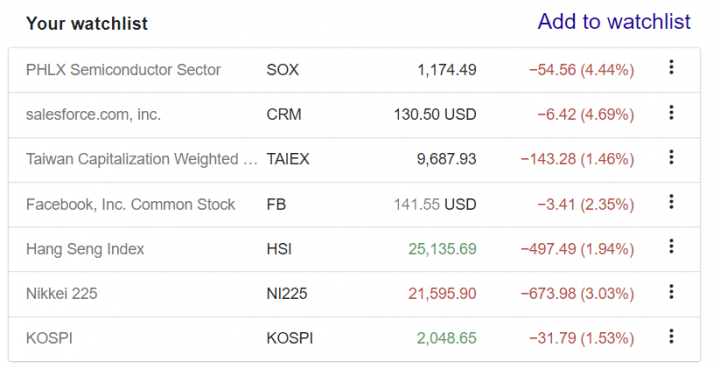This screenshot has height=368, width=720.
Task: Open PHLX Semiconductor Sector entry
Action: click(123, 70)
